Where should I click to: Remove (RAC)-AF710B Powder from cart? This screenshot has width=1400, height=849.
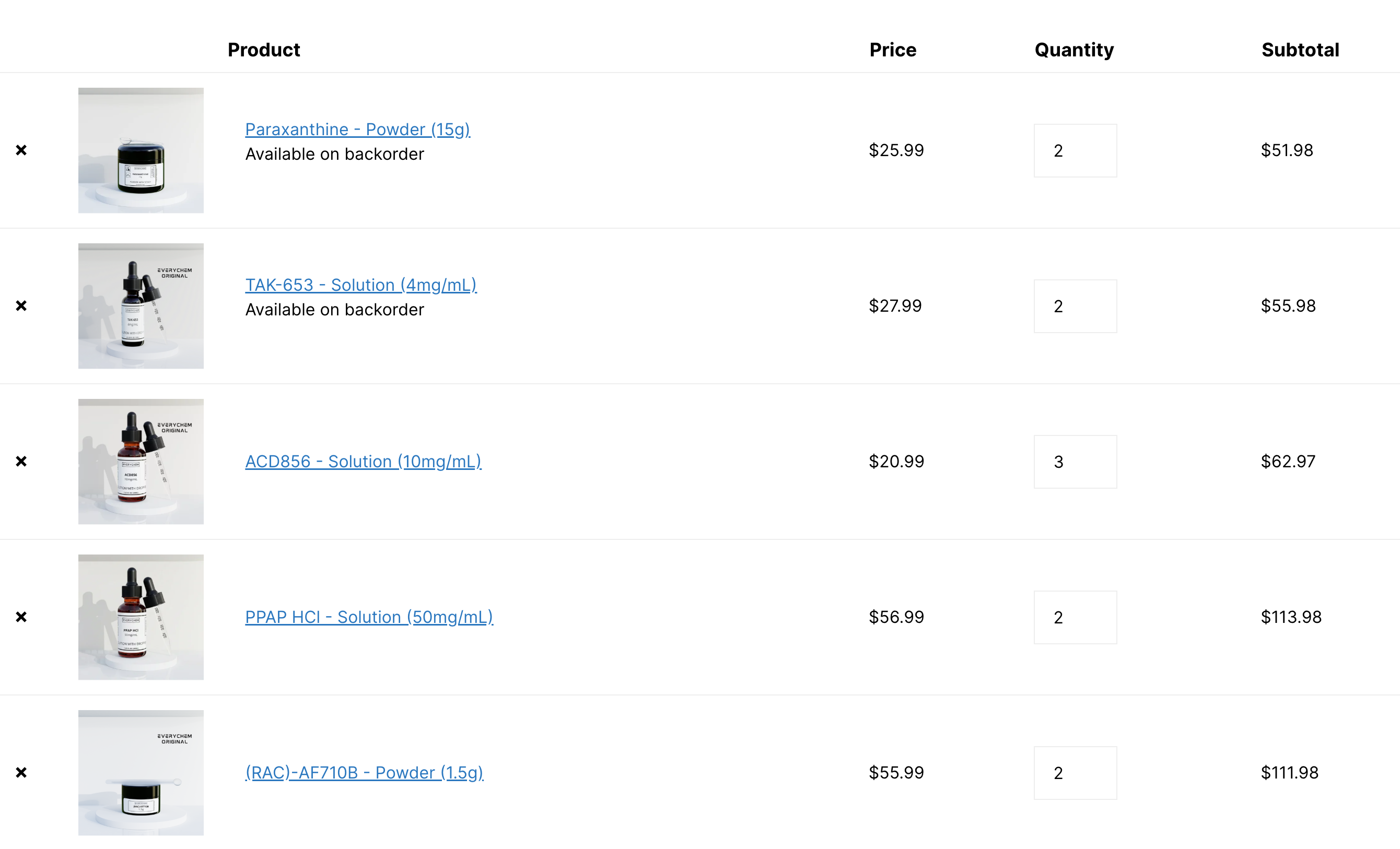coord(21,772)
